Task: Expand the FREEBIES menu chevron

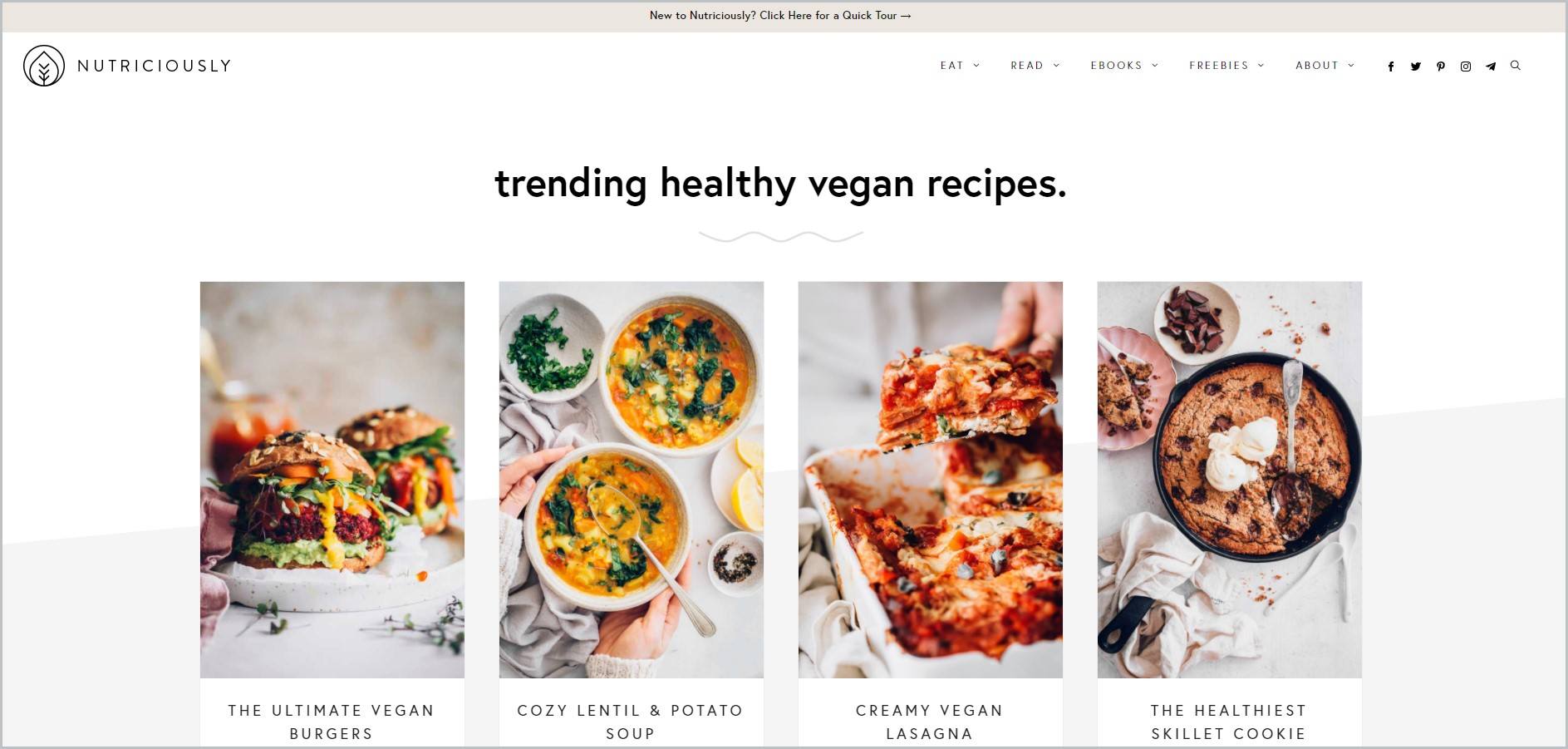Action: click(x=1261, y=65)
